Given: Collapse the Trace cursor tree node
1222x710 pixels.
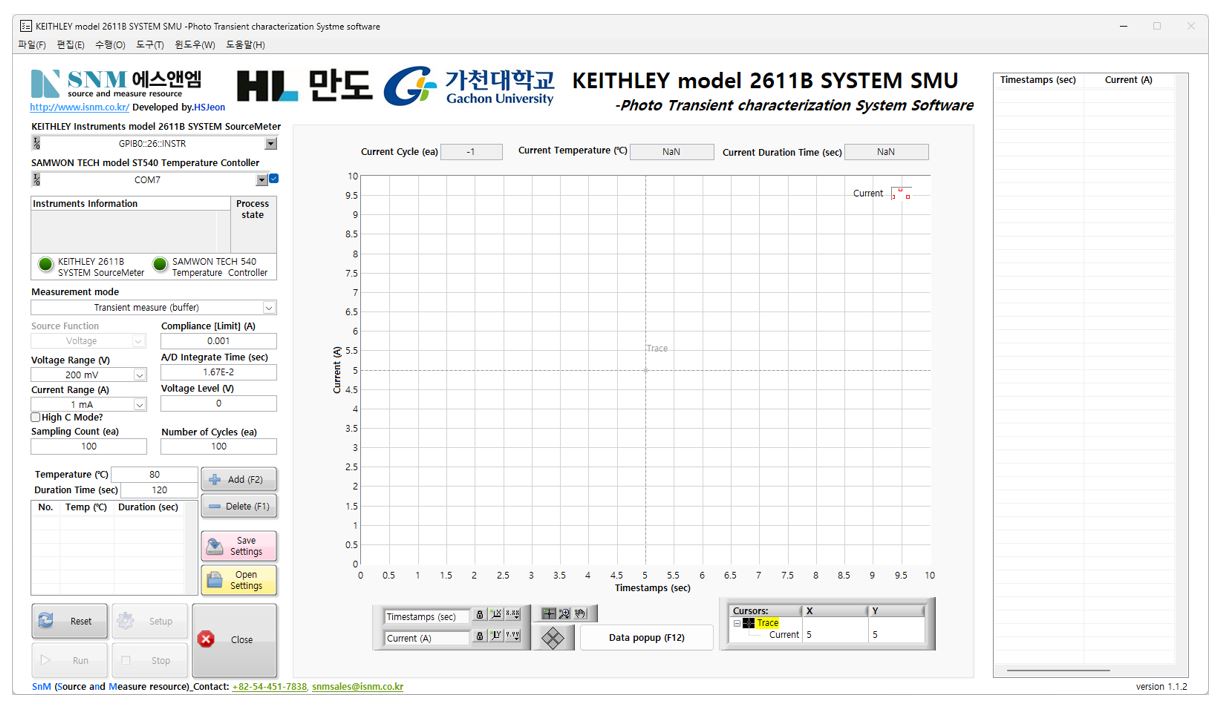Looking at the screenshot, I should point(737,623).
